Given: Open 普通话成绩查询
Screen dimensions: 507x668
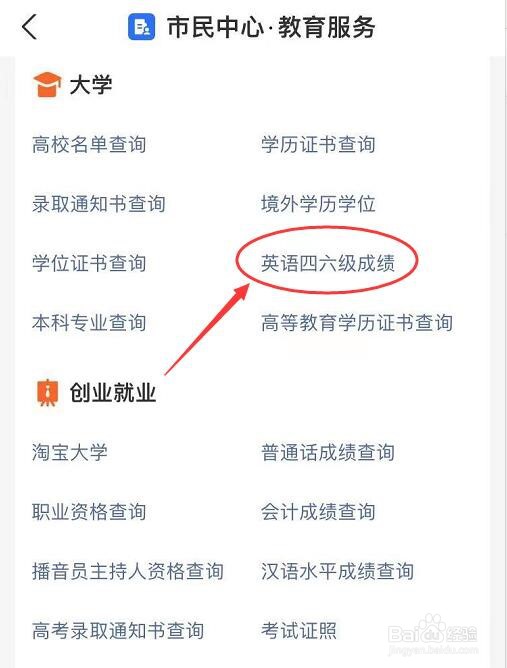Looking at the screenshot, I should [x=328, y=452].
